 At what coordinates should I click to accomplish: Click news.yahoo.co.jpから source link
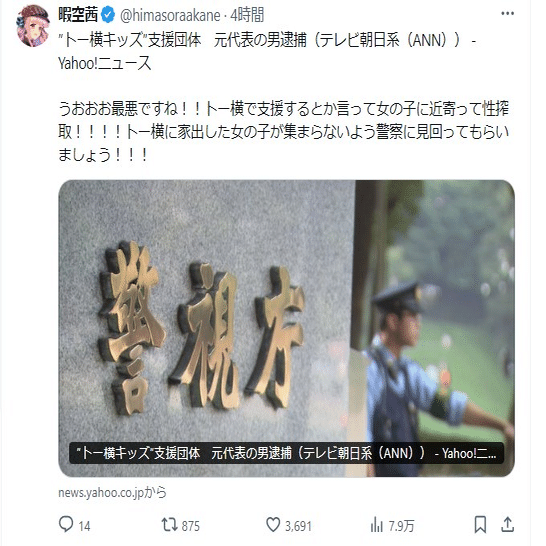click(112, 492)
